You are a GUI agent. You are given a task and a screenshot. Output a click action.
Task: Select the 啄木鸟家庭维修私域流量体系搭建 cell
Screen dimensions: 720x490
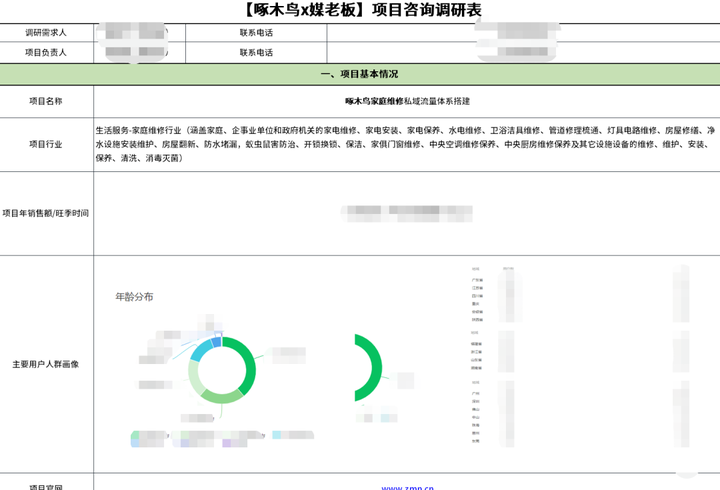click(x=407, y=101)
